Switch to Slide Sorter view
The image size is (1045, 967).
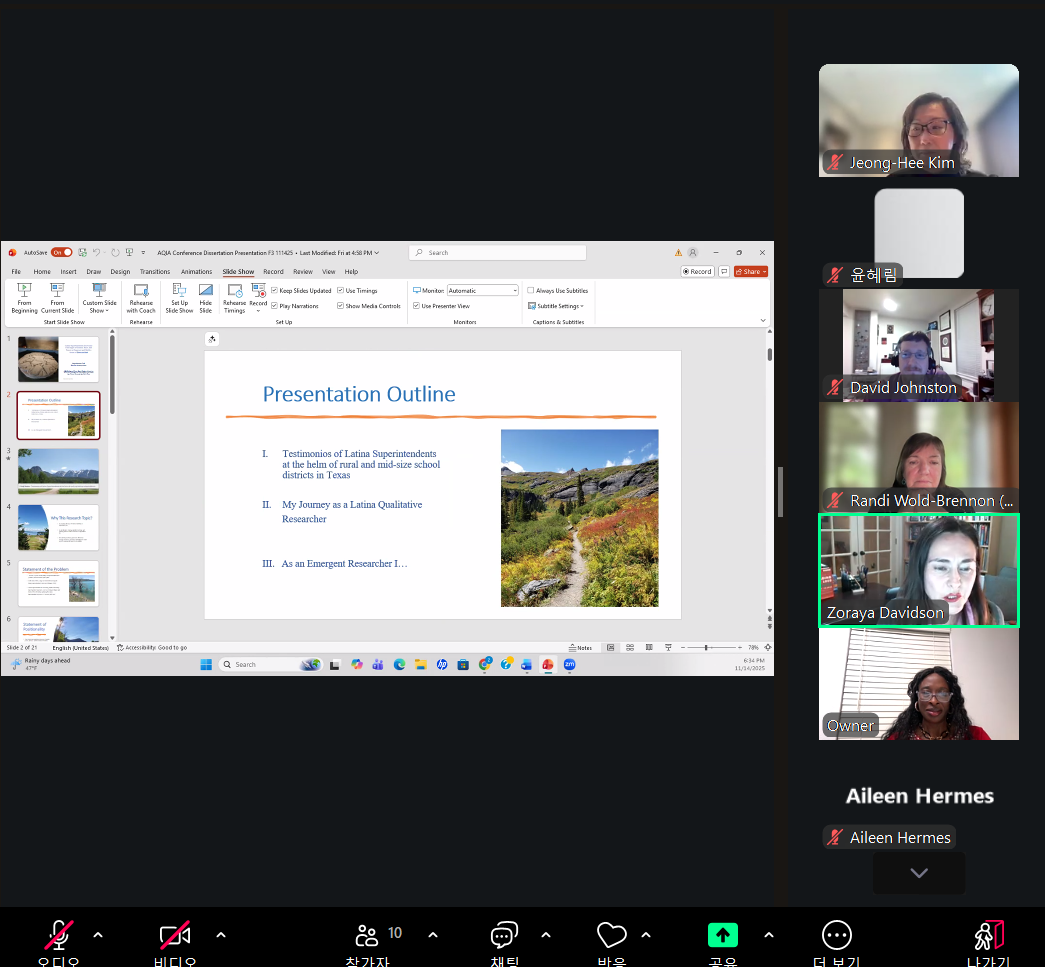[x=630, y=647]
